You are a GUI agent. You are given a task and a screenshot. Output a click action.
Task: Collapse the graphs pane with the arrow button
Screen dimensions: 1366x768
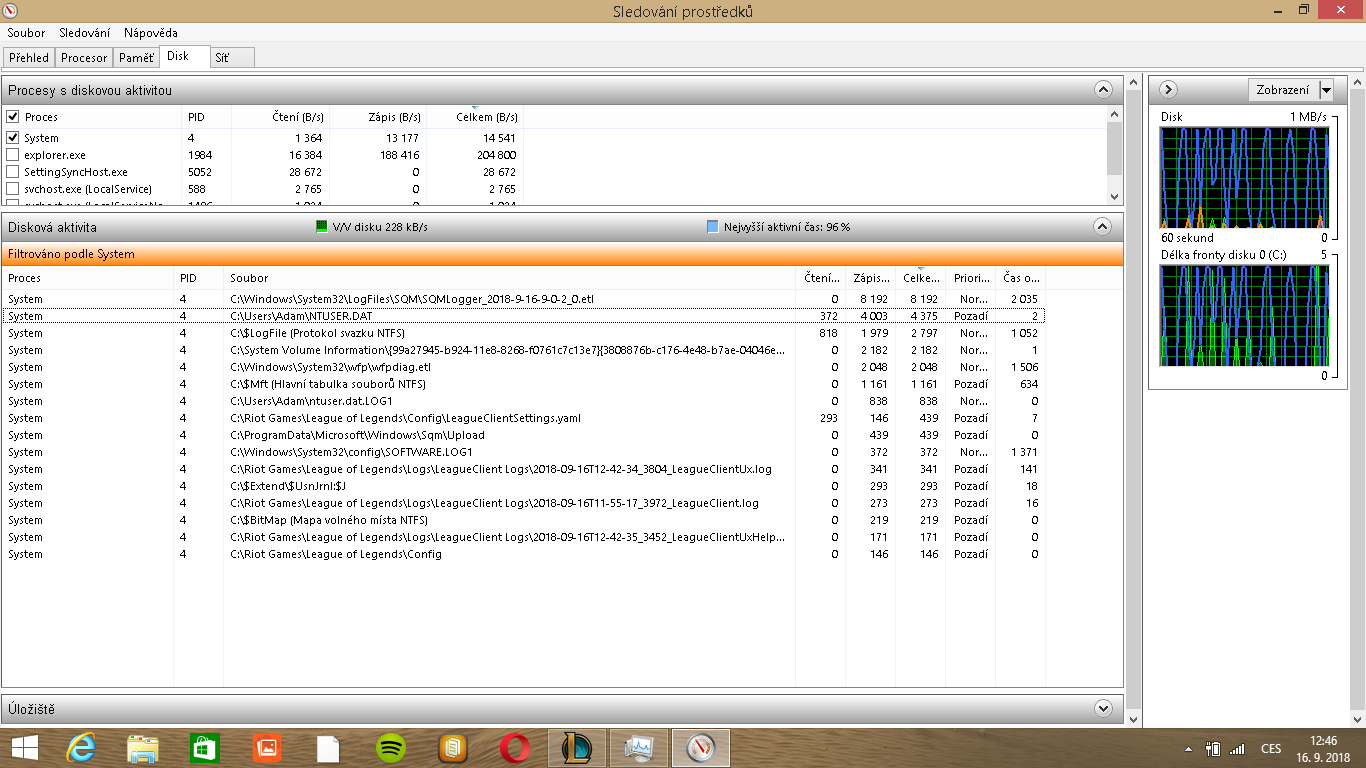pos(1167,90)
